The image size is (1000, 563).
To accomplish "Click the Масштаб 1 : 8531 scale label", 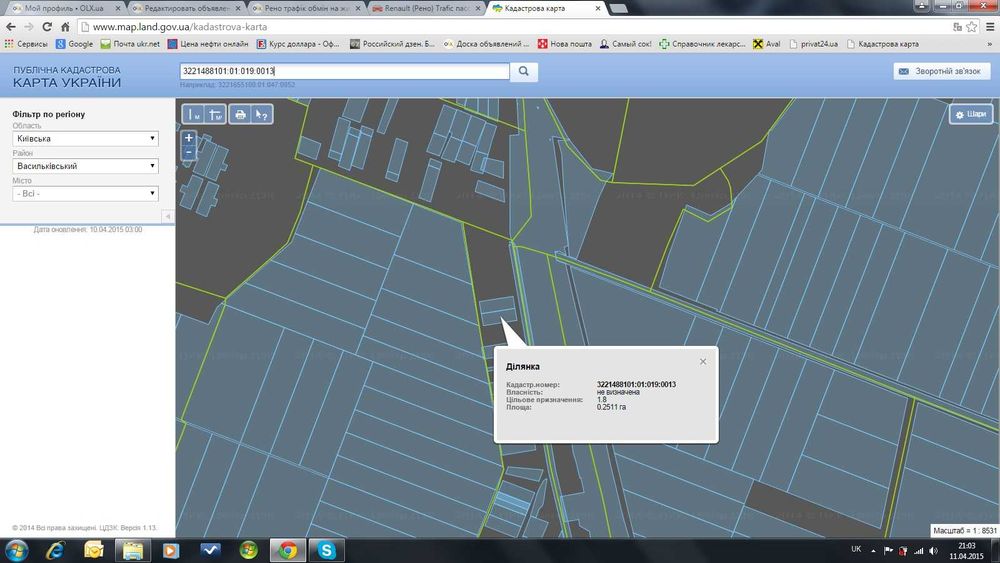I will tap(964, 530).
